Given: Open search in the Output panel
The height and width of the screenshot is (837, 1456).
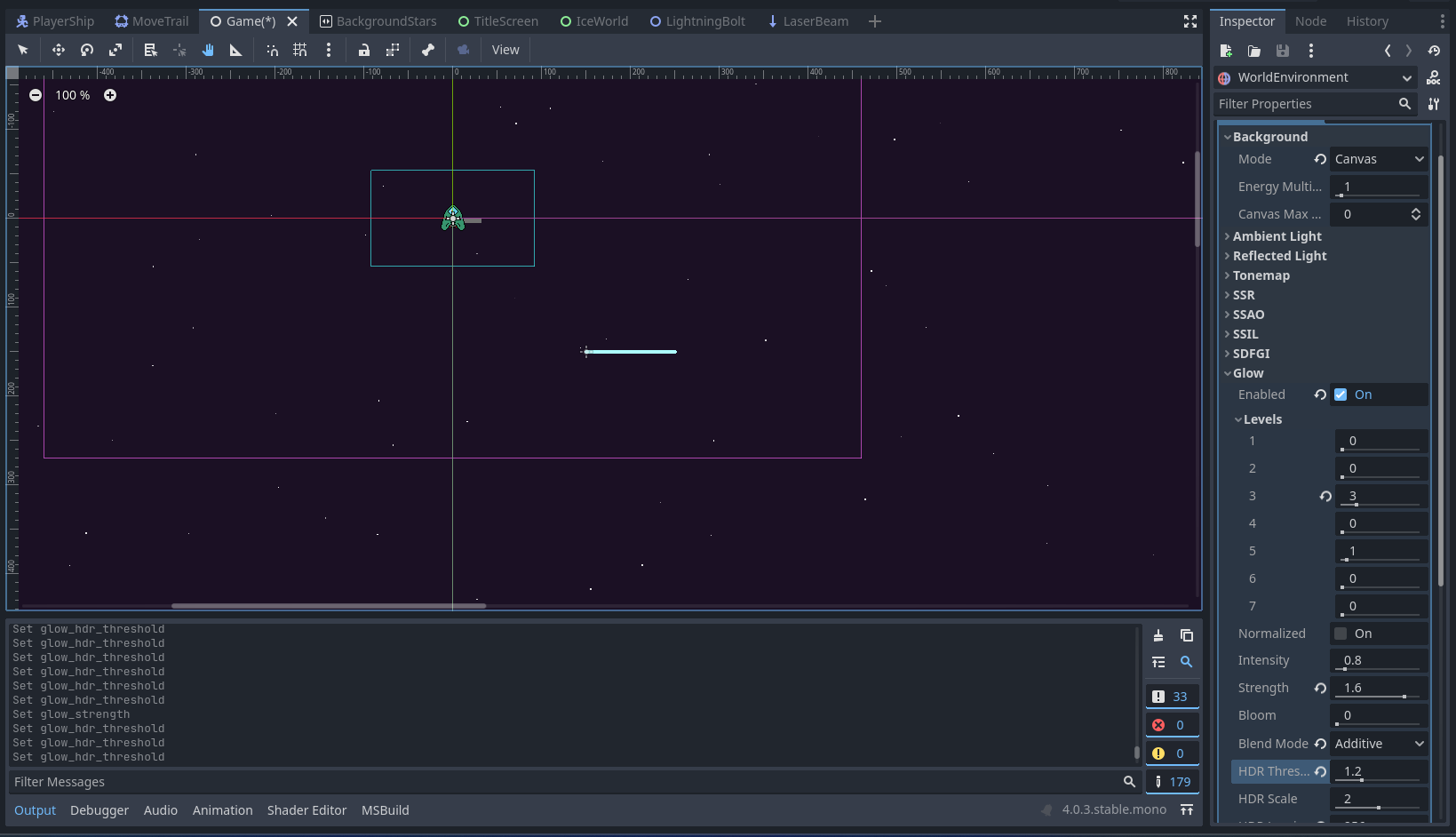Looking at the screenshot, I should (1187, 662).
